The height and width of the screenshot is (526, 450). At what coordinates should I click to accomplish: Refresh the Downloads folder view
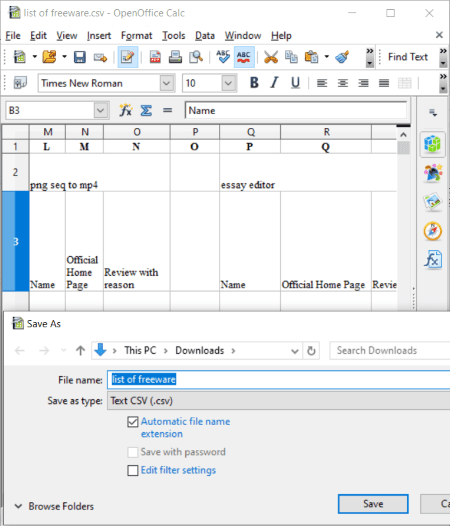311,351
